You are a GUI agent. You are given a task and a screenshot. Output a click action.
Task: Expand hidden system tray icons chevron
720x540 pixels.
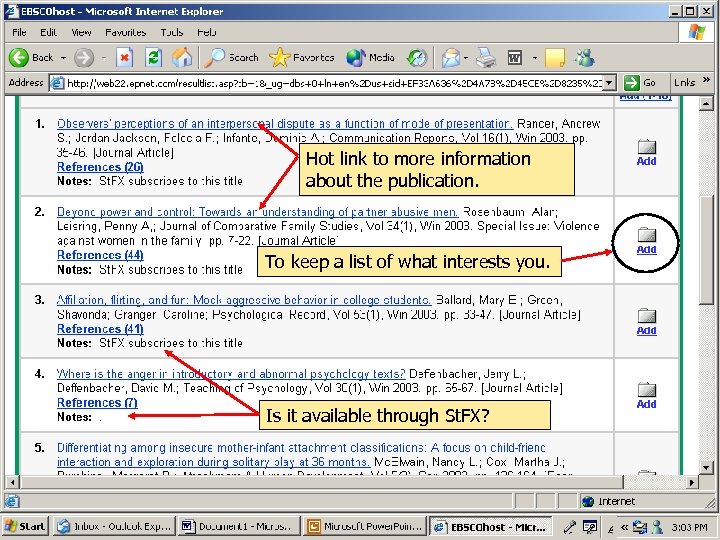[624, 527]
